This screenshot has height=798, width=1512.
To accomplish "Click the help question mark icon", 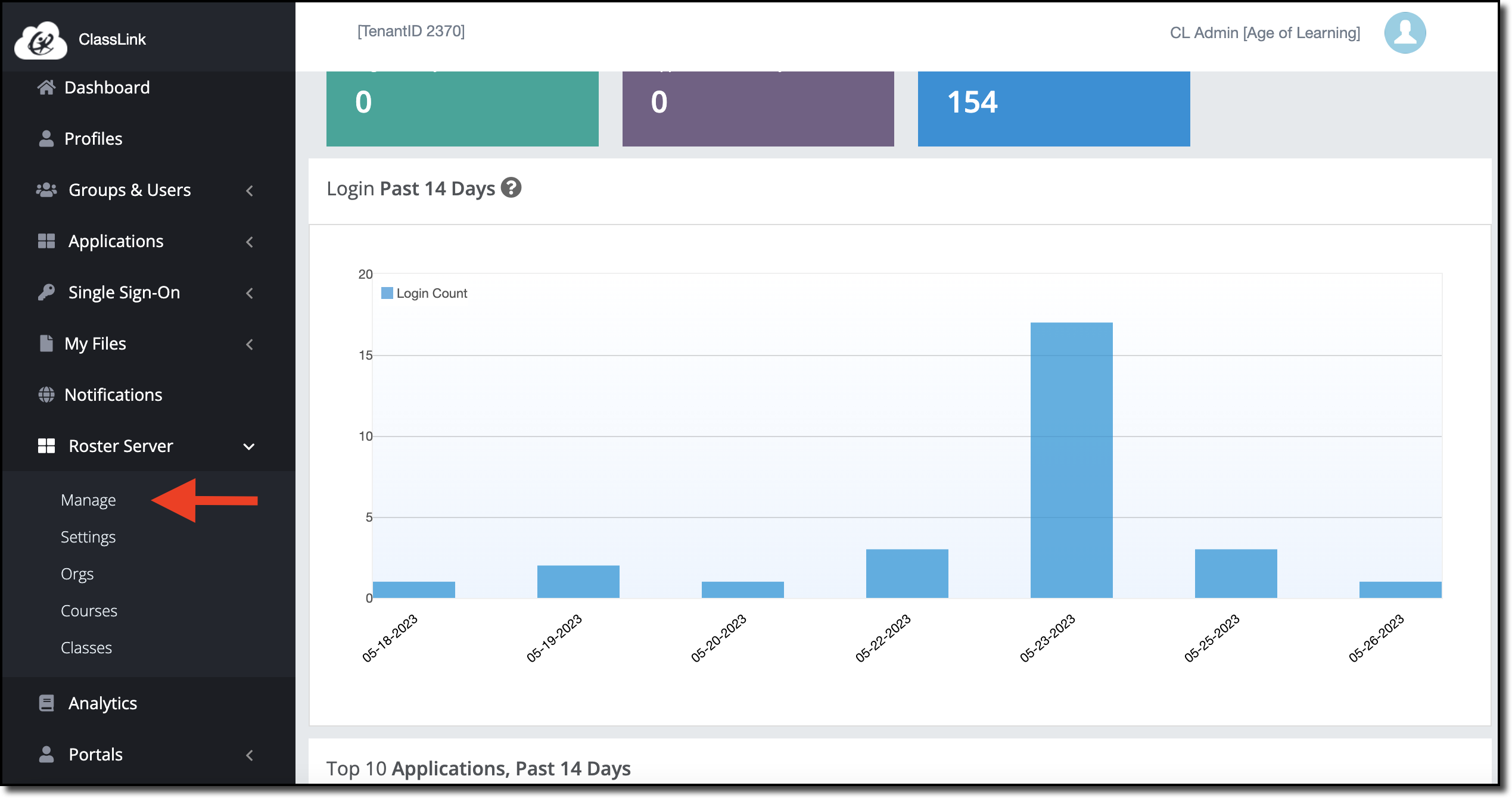I will tap(511, 188).
